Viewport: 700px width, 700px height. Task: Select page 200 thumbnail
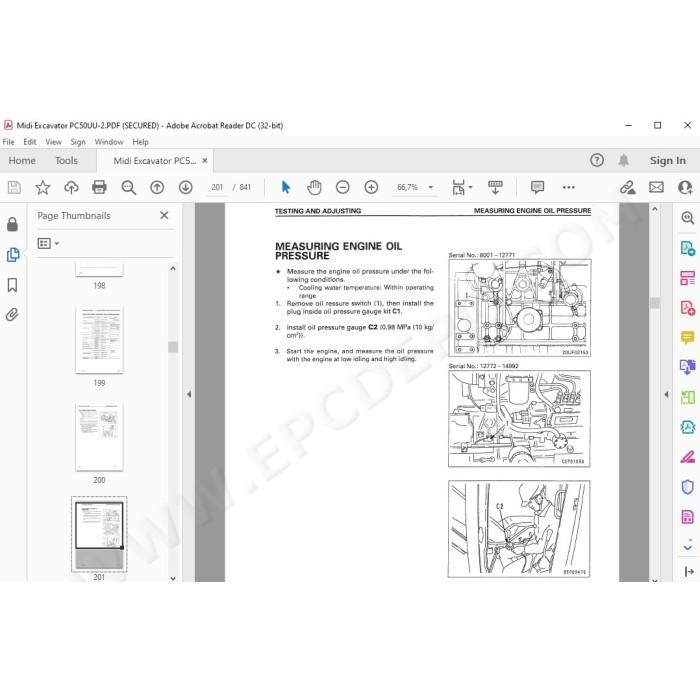click(x=99, y=437)
